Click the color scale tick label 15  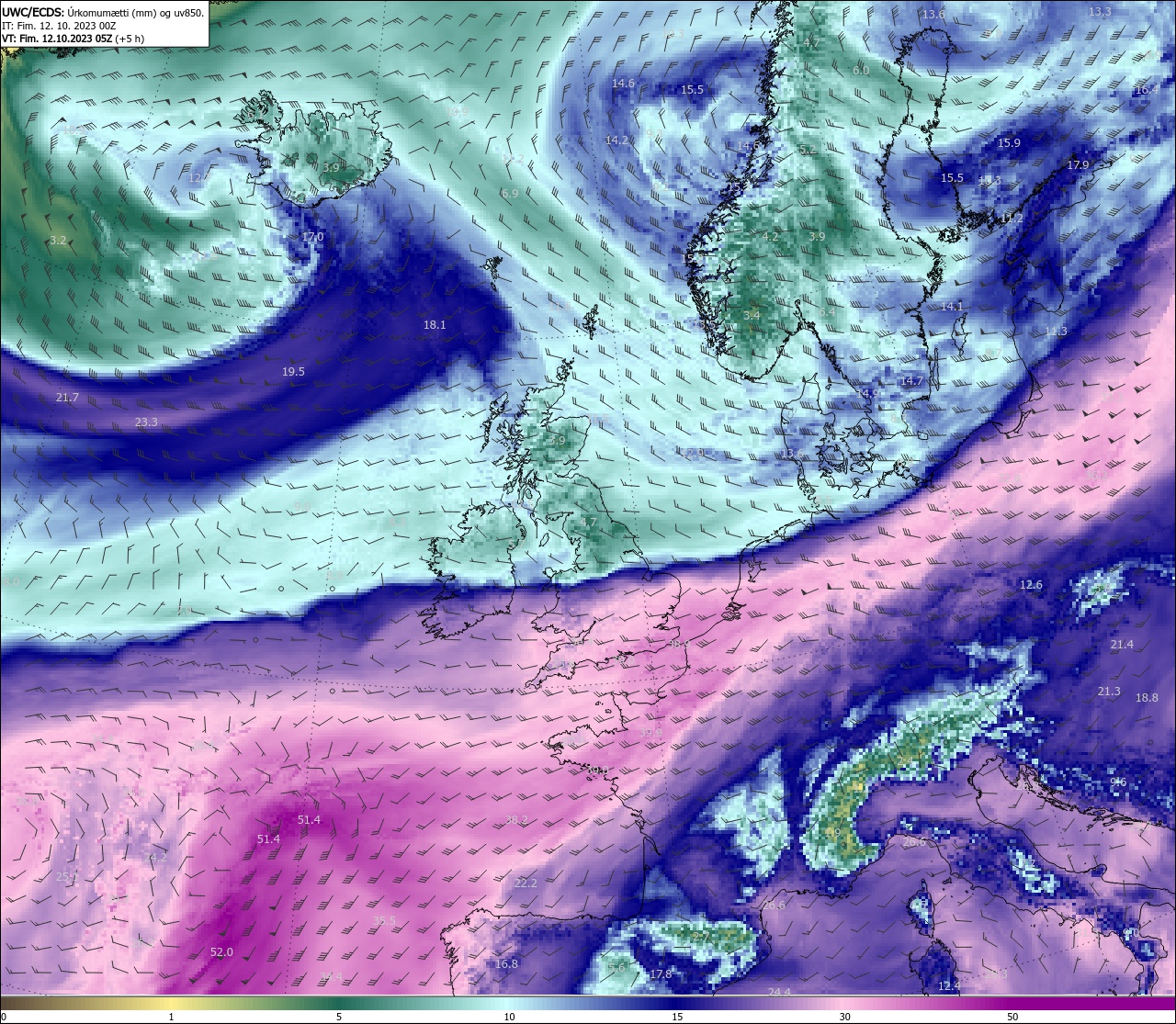click(x=676, y=1017)
